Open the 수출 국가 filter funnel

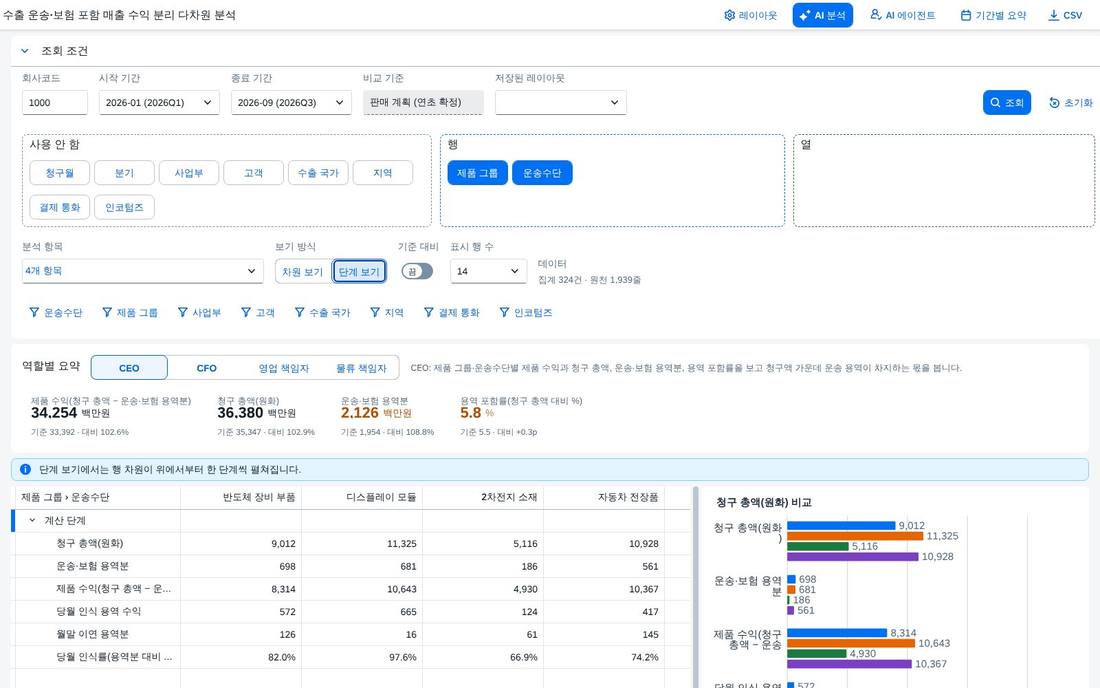coord(300,313)
